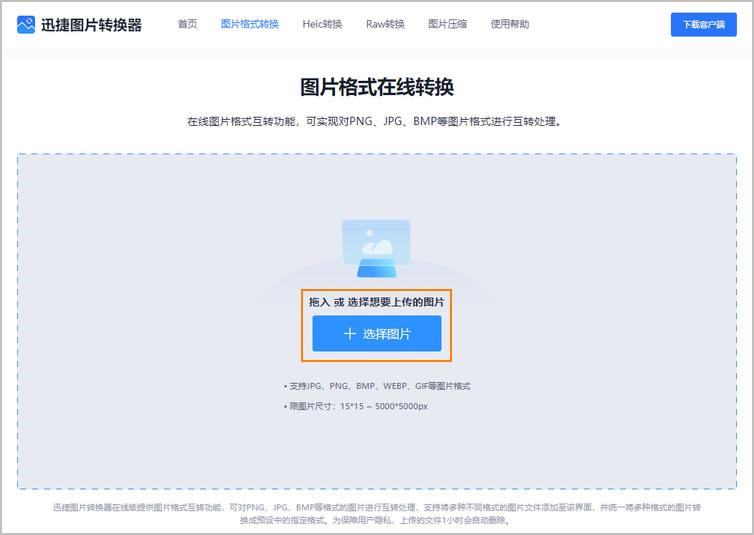
Task: Click the footer description paragraph
Action: (377, 514)
